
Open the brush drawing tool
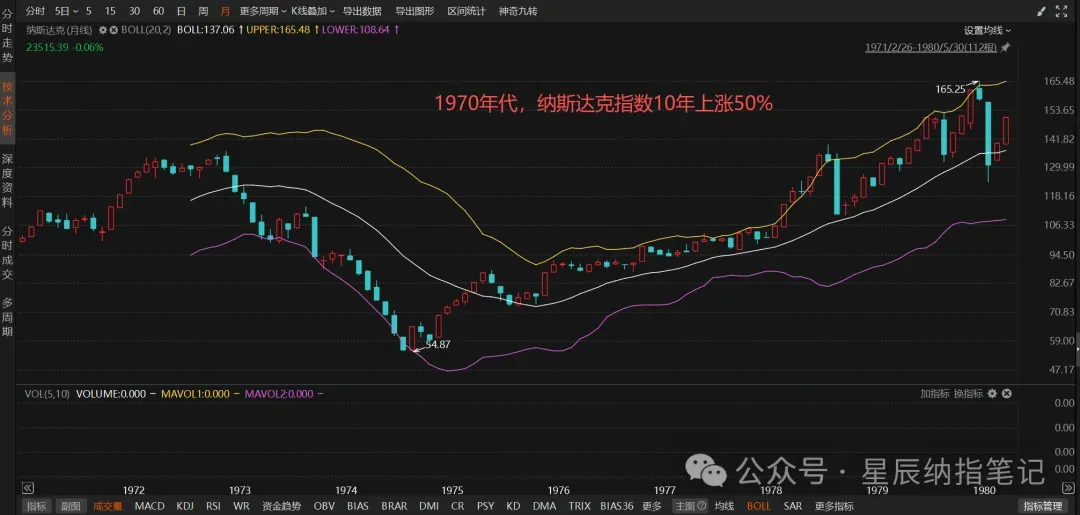(x=1041, y=12)
